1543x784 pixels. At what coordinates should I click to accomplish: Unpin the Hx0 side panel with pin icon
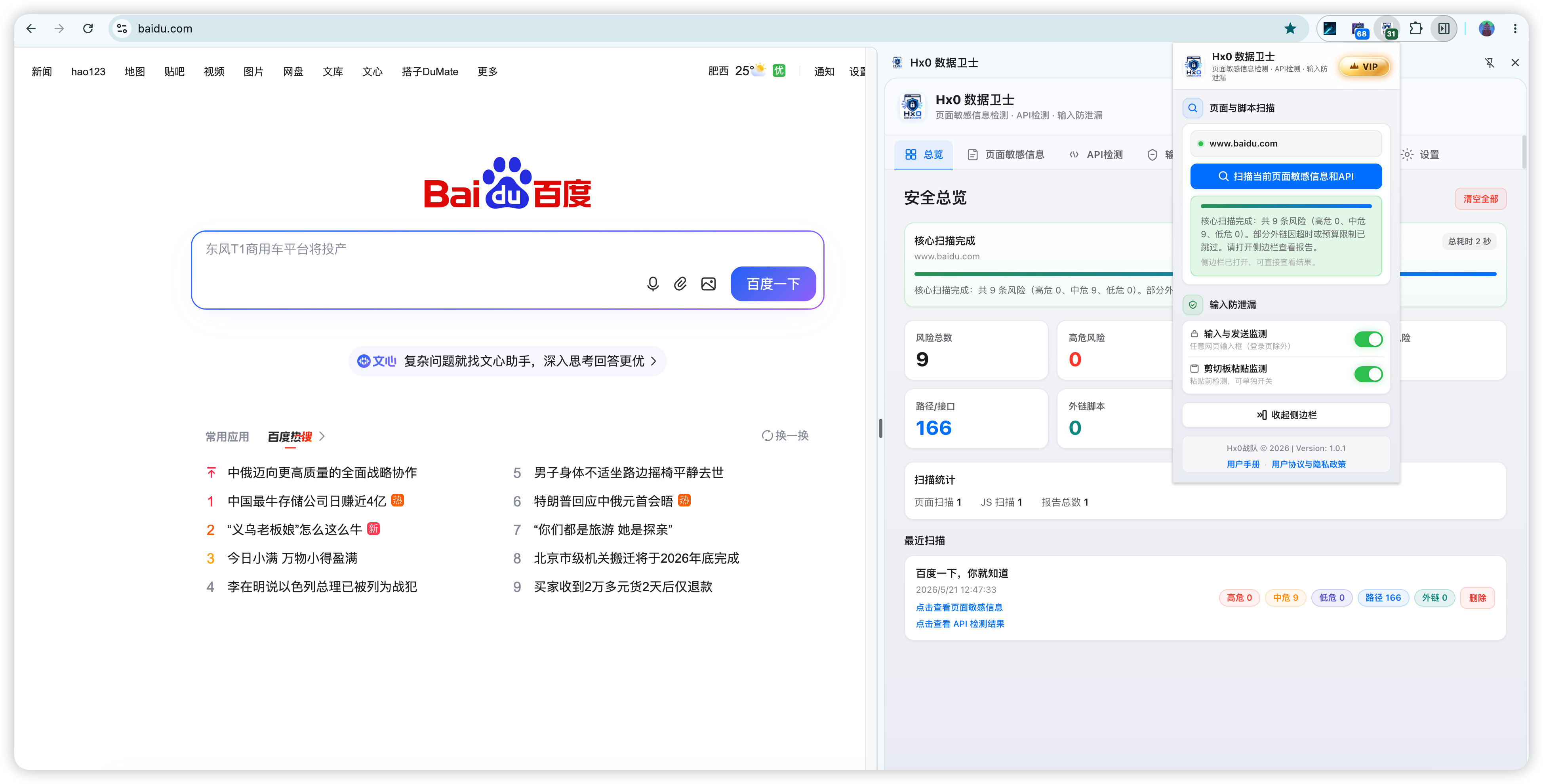coord(1489,63)
